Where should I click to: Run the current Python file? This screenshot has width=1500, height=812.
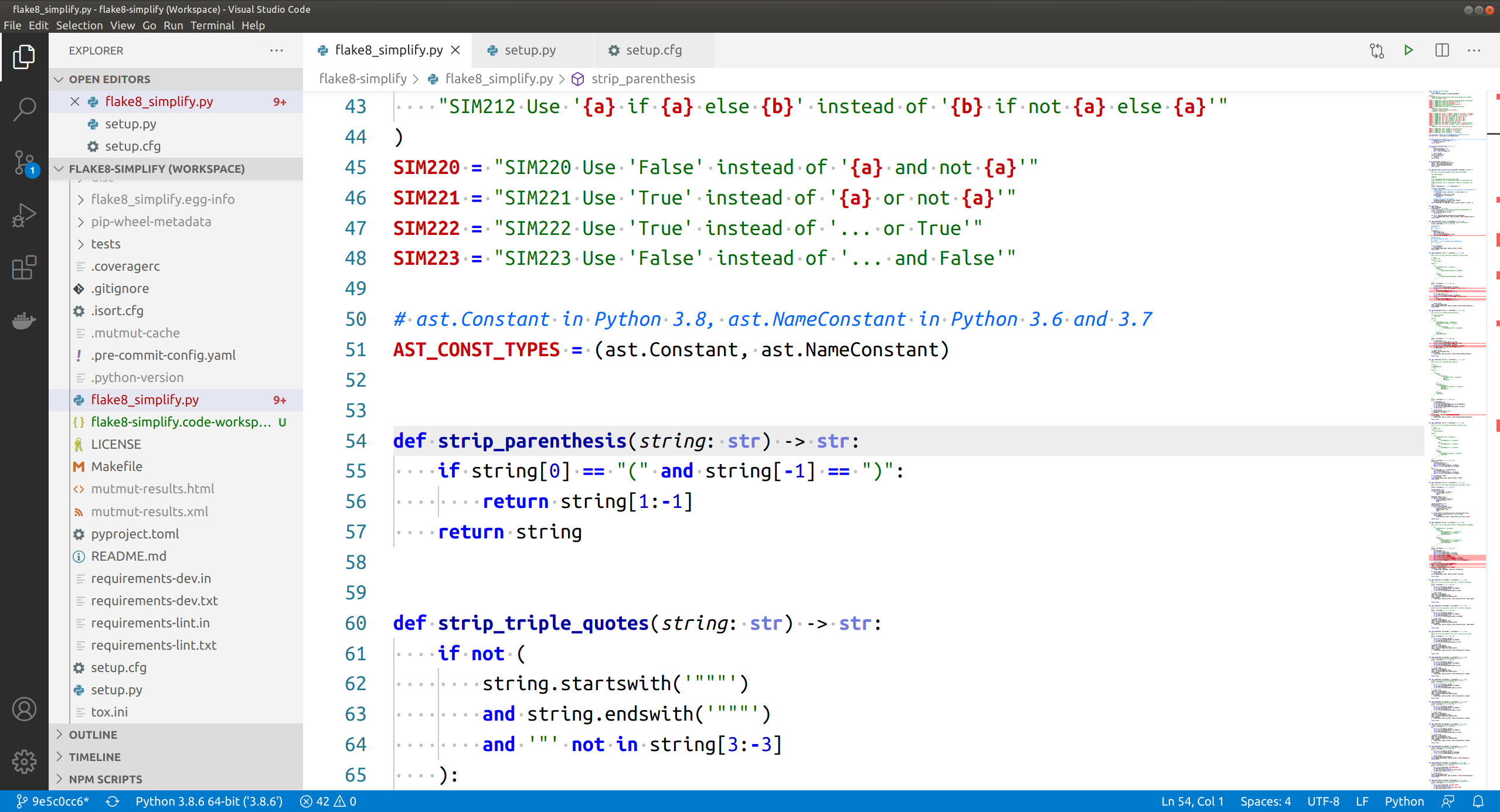(x=1408, y=50)
